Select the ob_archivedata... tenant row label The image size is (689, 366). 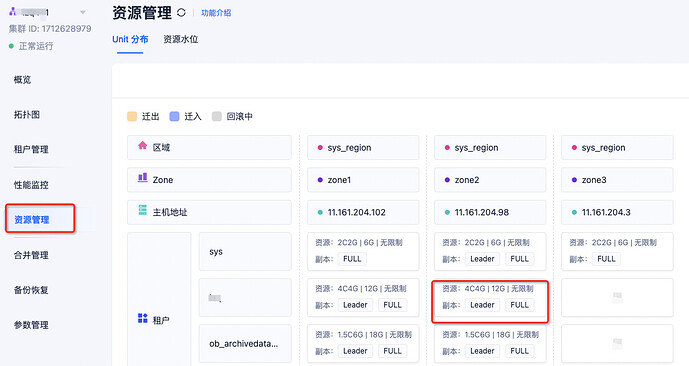245,344
